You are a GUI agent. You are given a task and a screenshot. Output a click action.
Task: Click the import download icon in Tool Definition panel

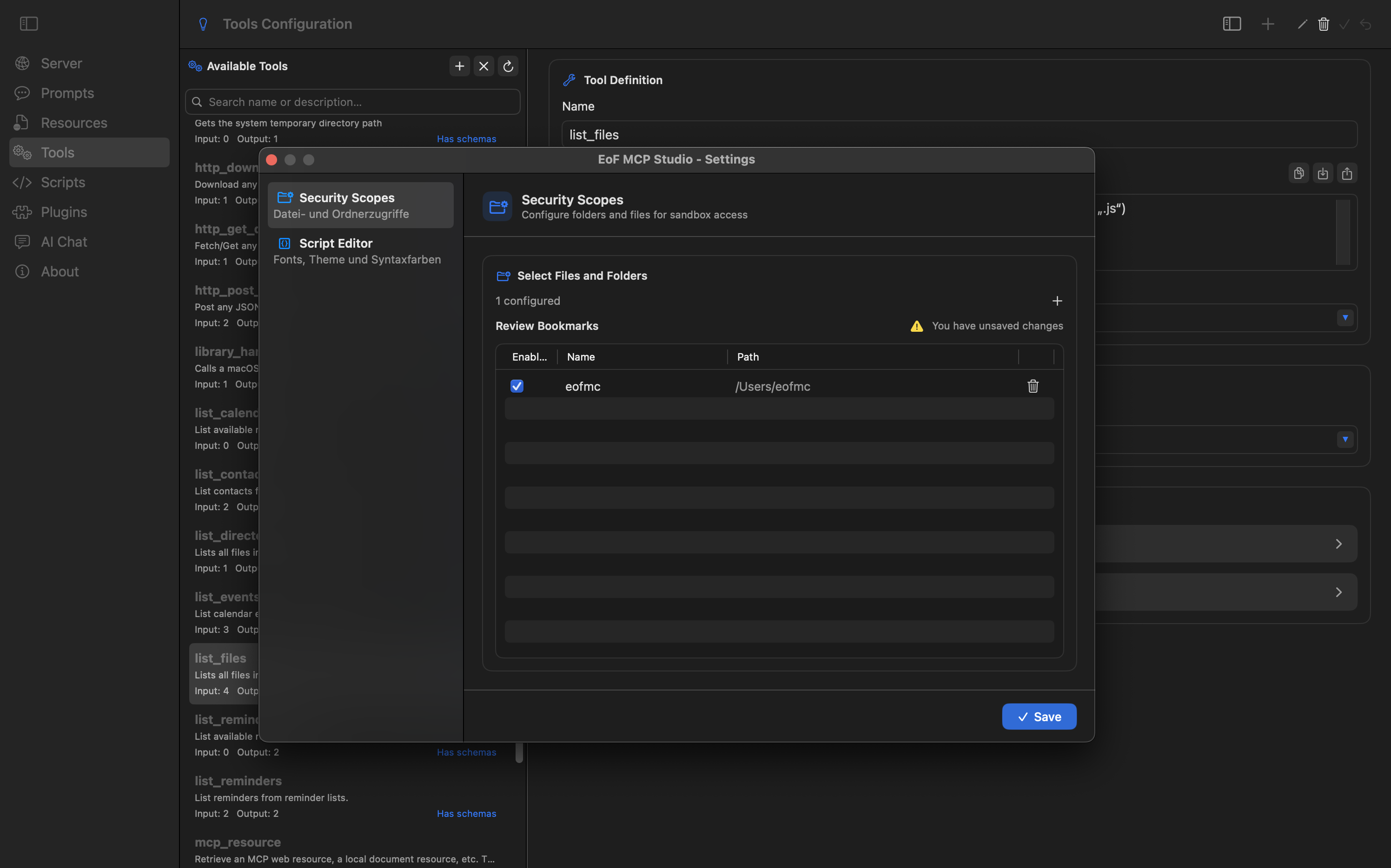coord(1323,173)
